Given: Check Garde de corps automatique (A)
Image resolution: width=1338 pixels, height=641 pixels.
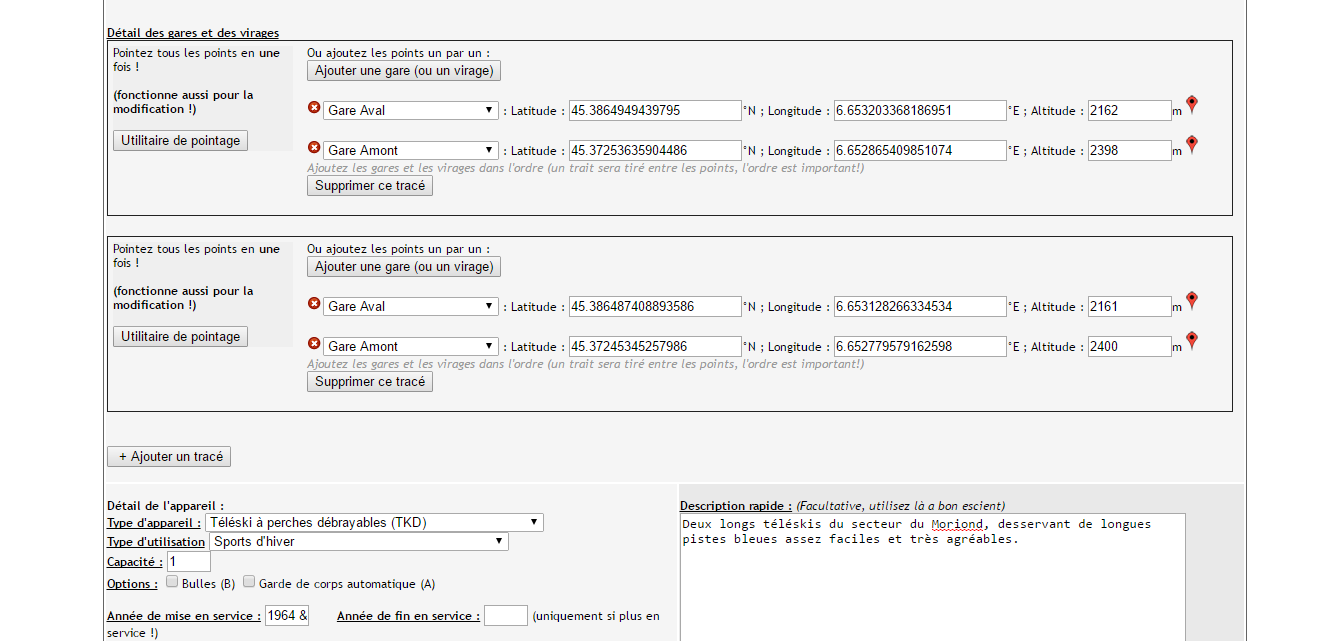Looking at the screenshot, I should click(x=249, y=582).
